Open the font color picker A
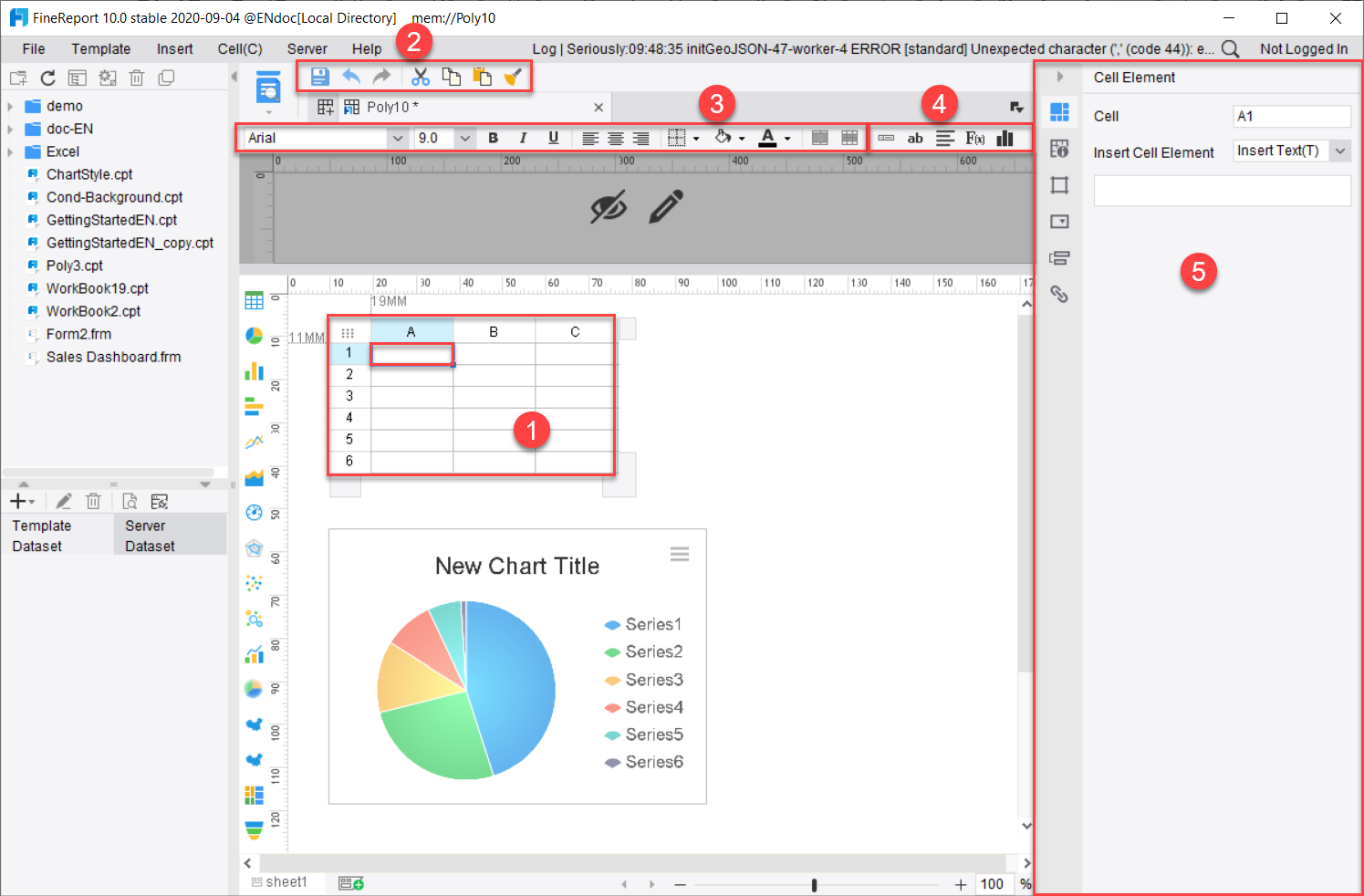1364x896 pixels. click(768, 138)
